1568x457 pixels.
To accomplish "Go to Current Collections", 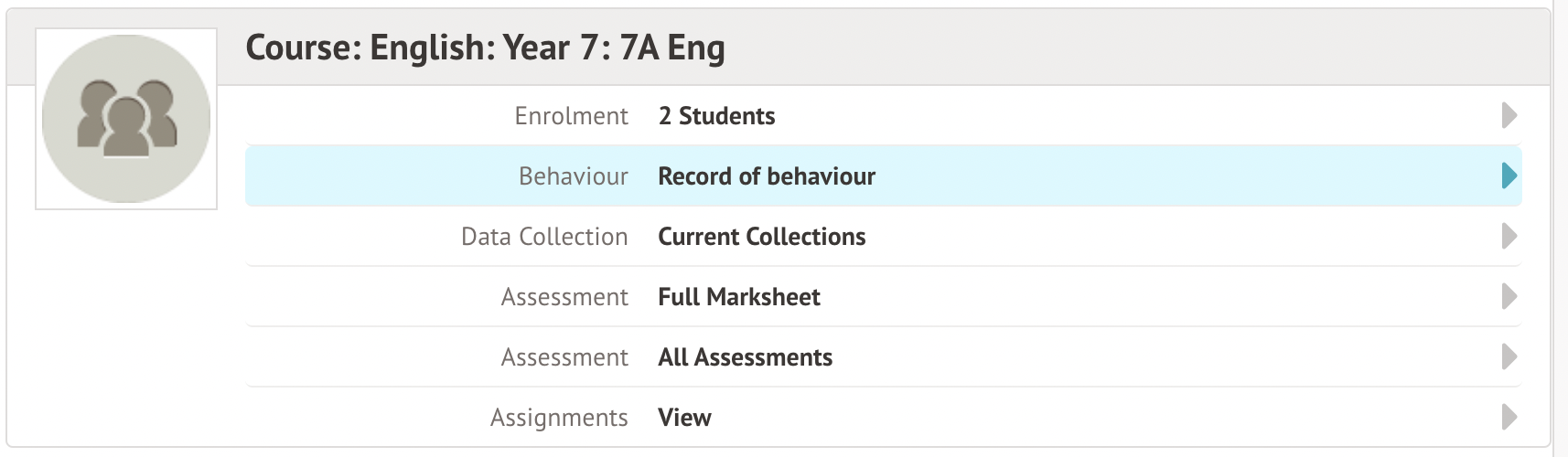I will click(x=761, y=237).
